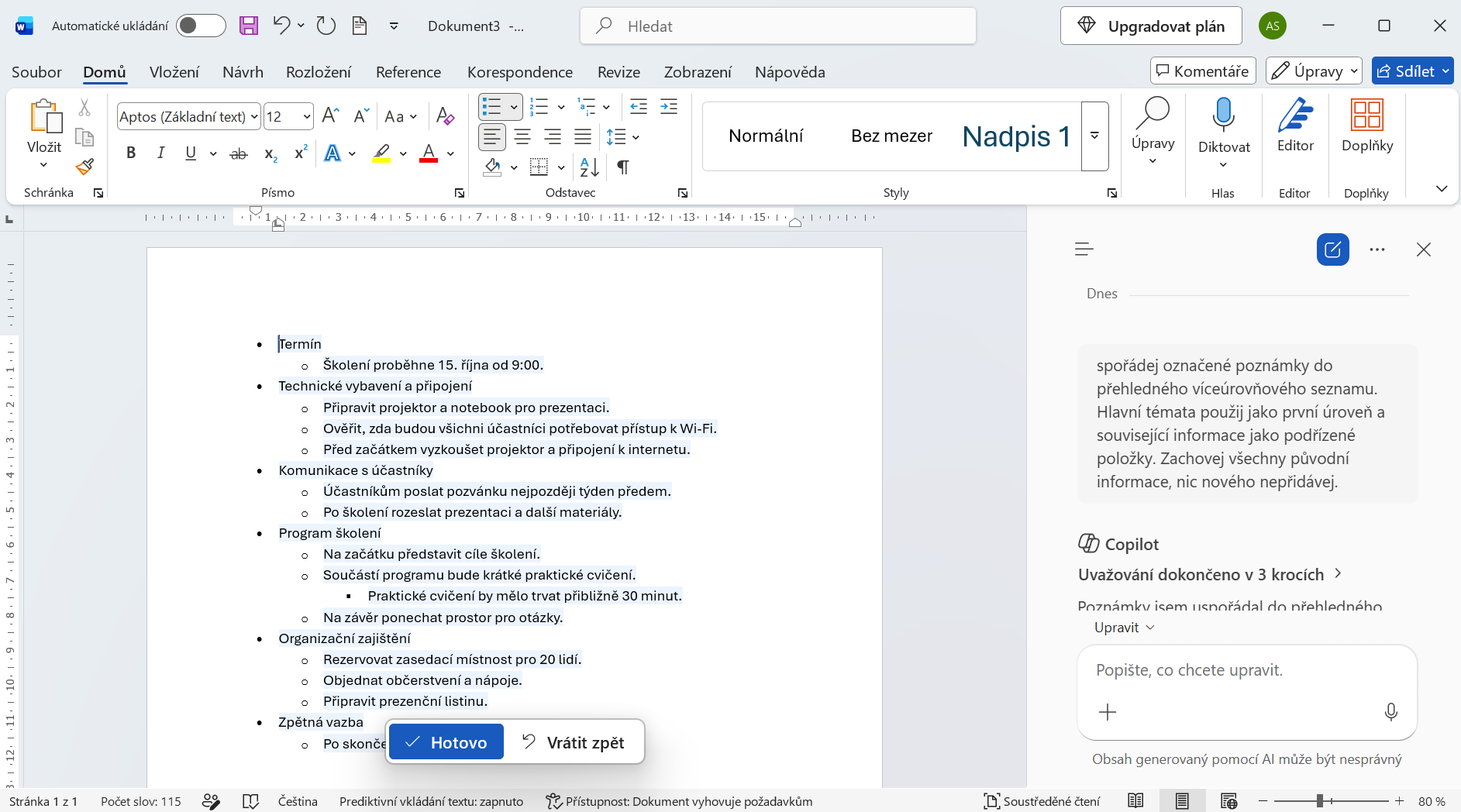Apply the yellow text highlight color
Image resolution: width=1461 pixels, height=812 pixels.
point(381,153)
